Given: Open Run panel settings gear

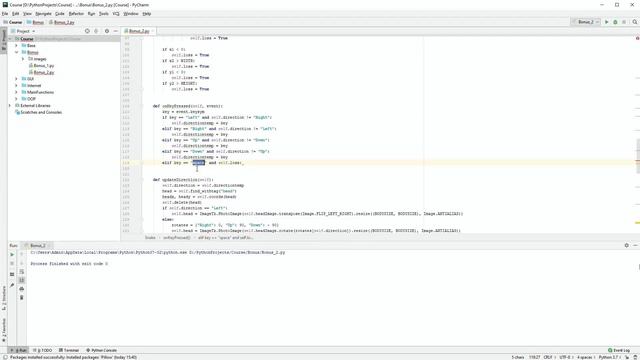Looking at the screenshot, I should pos(627,245).
